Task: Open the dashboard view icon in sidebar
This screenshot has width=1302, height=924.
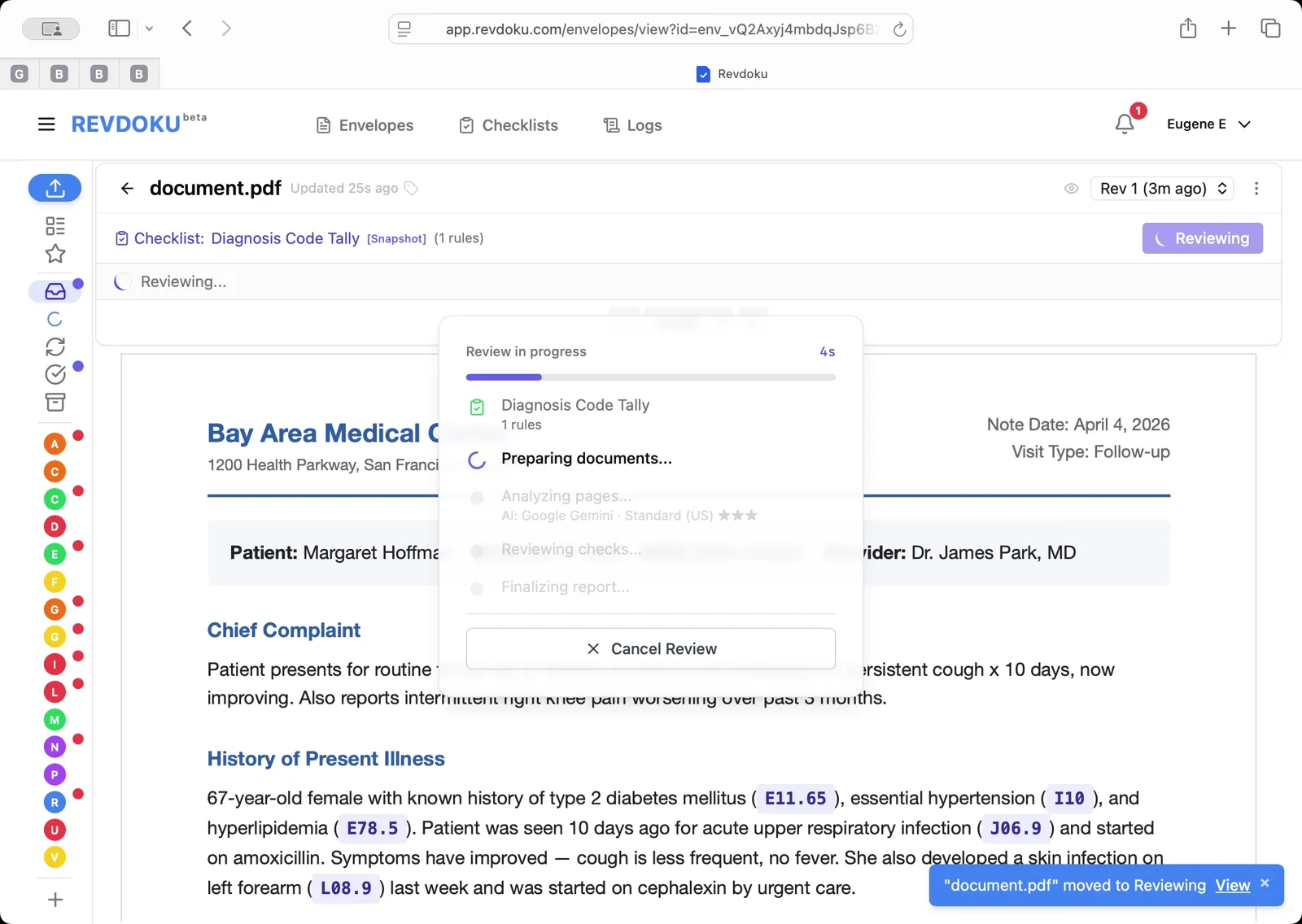Action: click(55, 225)
